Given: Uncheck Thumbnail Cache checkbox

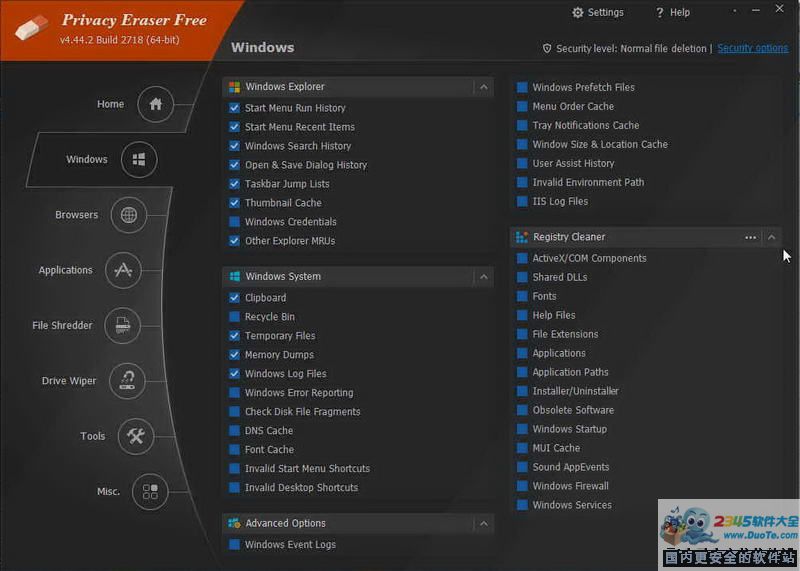Looking at the screenshot, I should [234, 203].
